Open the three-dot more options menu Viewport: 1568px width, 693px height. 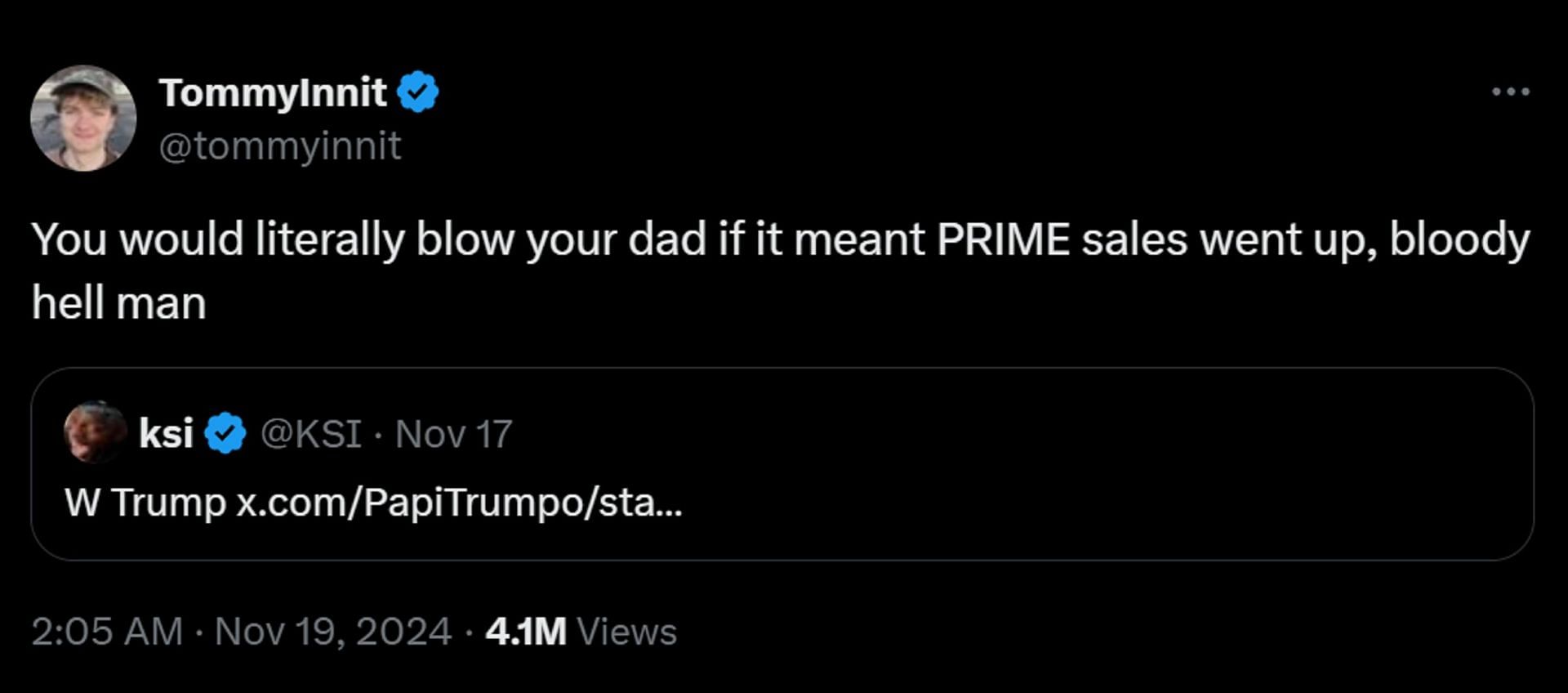click(1510, 92)
